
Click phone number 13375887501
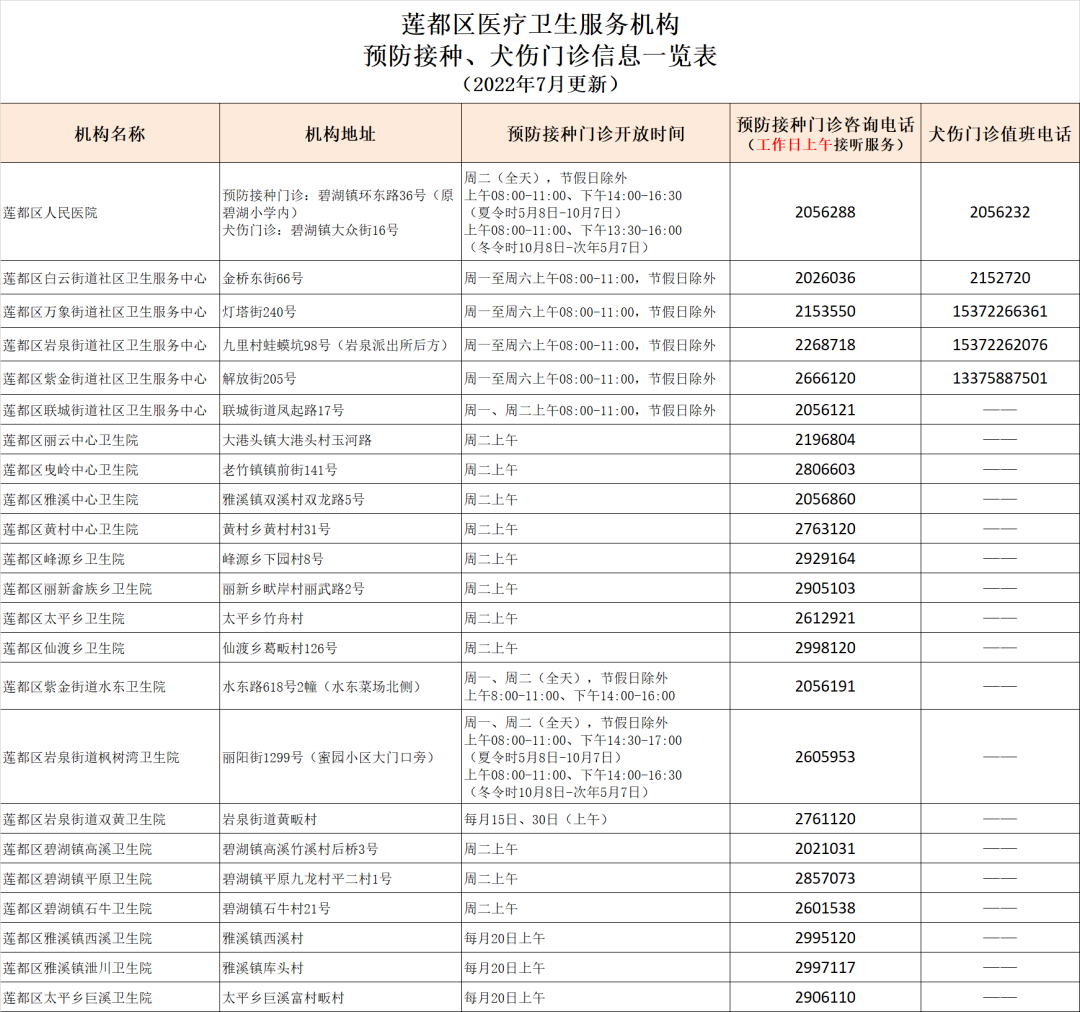999,379
